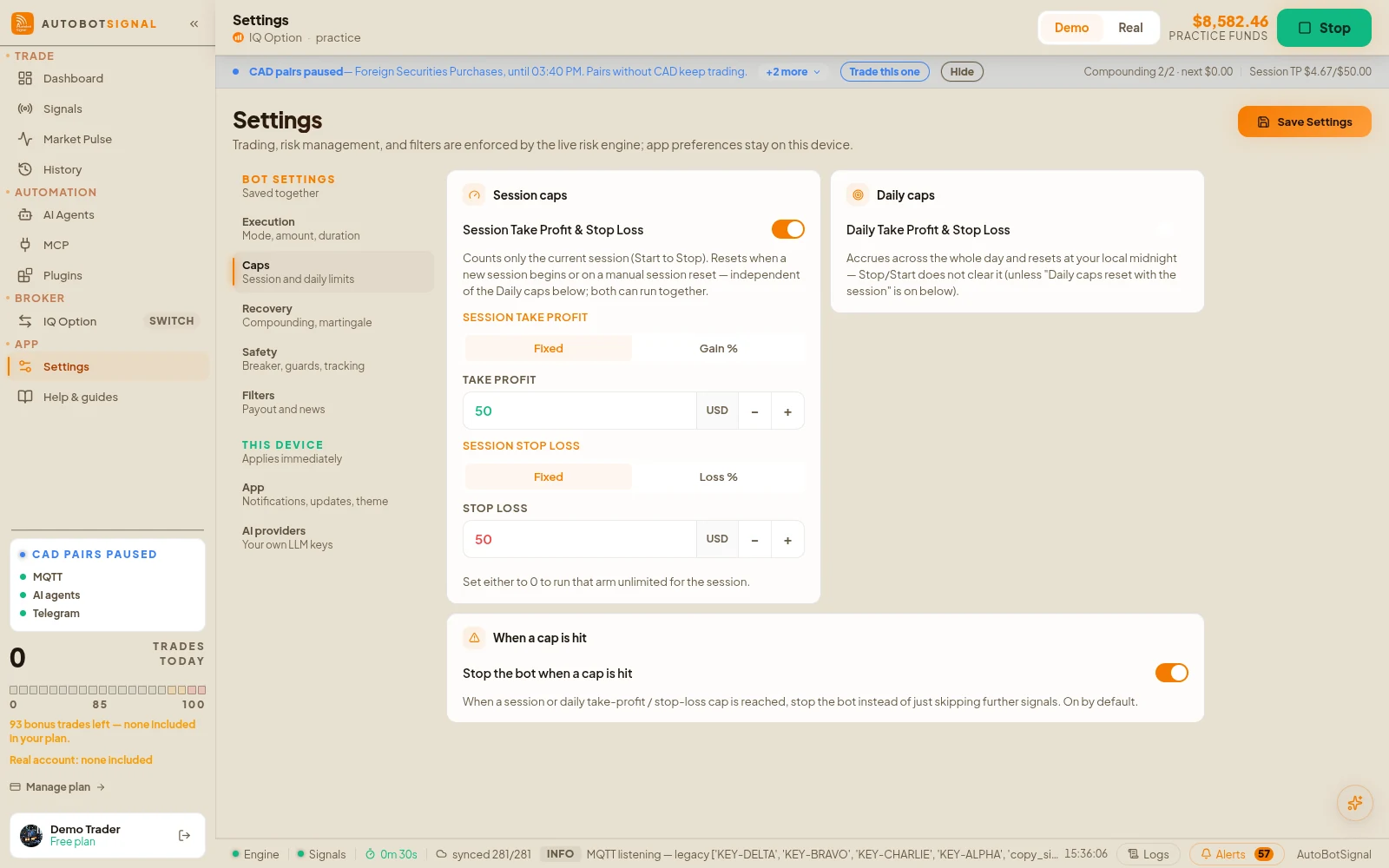Increase Stop Loss with plus button
The image size is (1389, 868).
pos(787,539)
